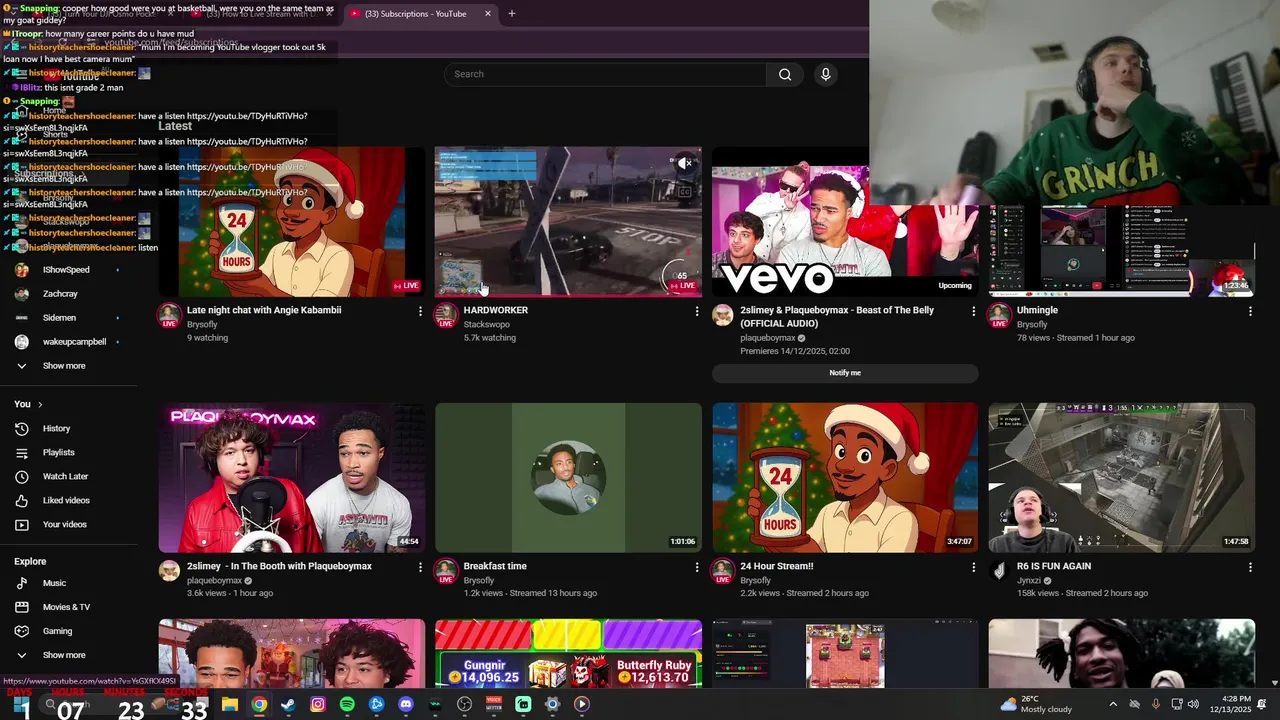Open Breakfast time video title
Image resolution: width=1280 pixels, height=720 pixels.
point(495,566)
